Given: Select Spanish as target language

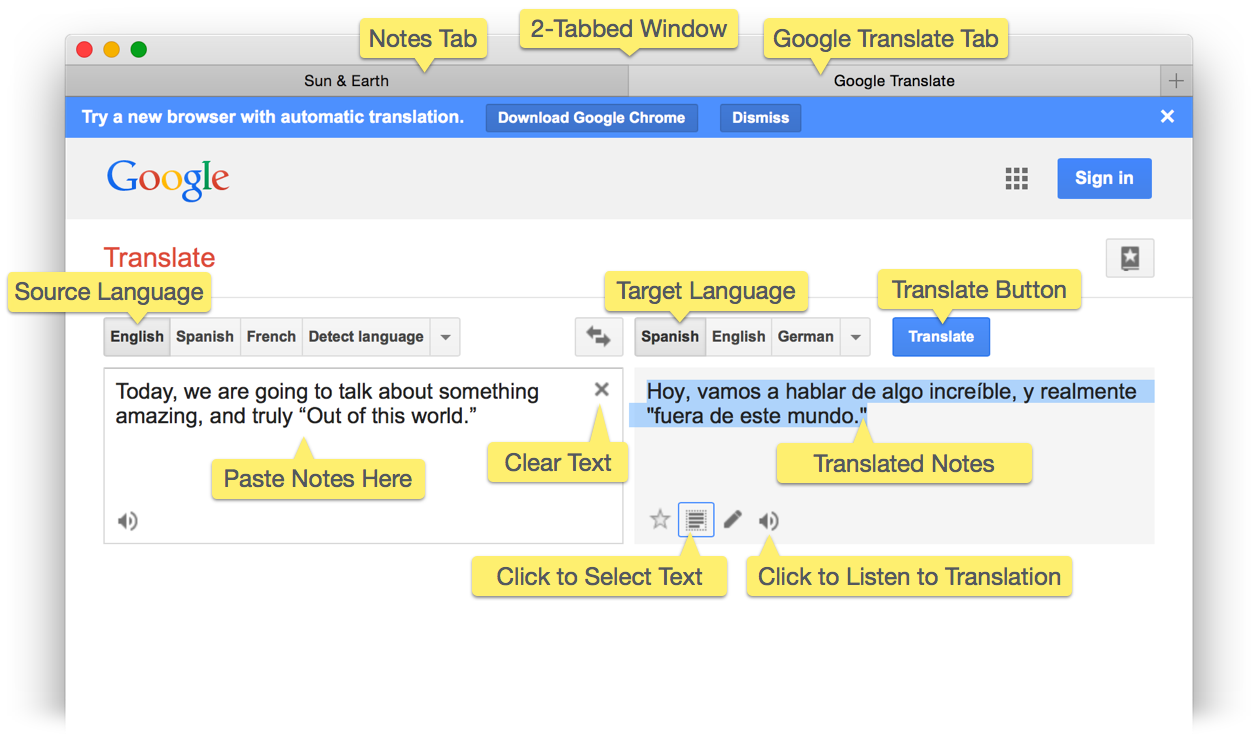Looking at the screenshot, I should (670, 337).
